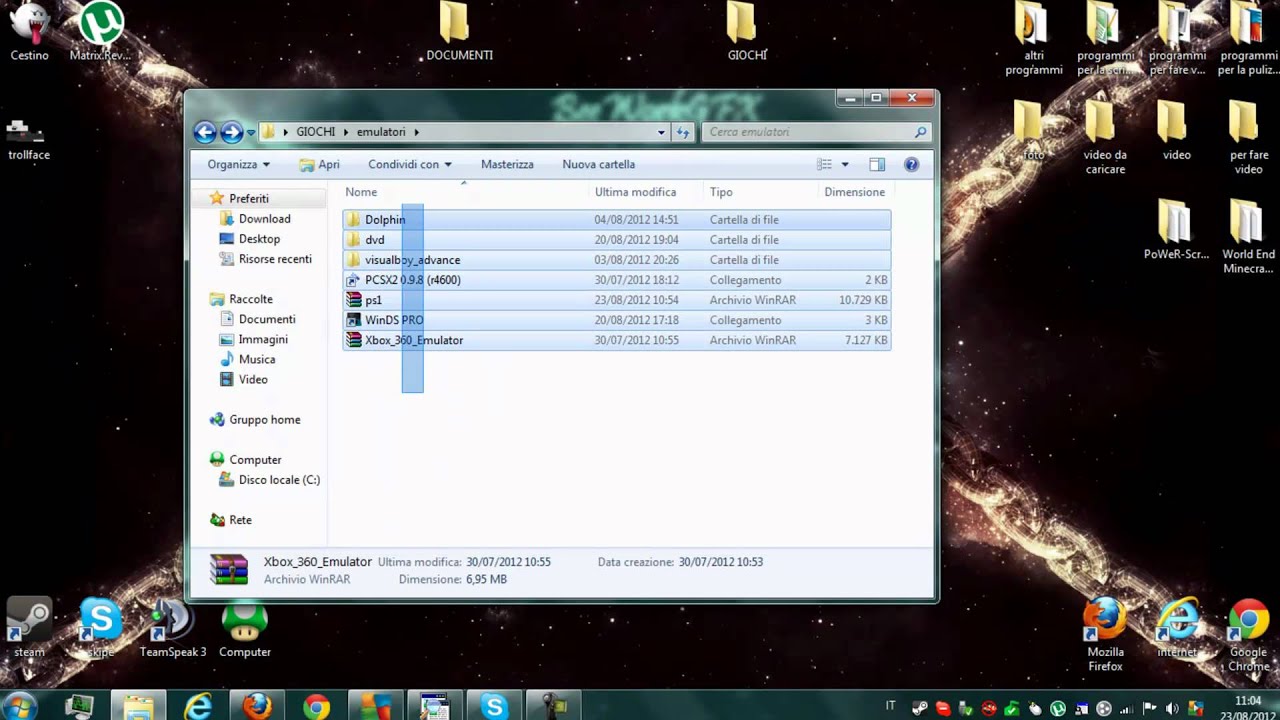Sort files by the Nome column

click(x=466, y=192)
